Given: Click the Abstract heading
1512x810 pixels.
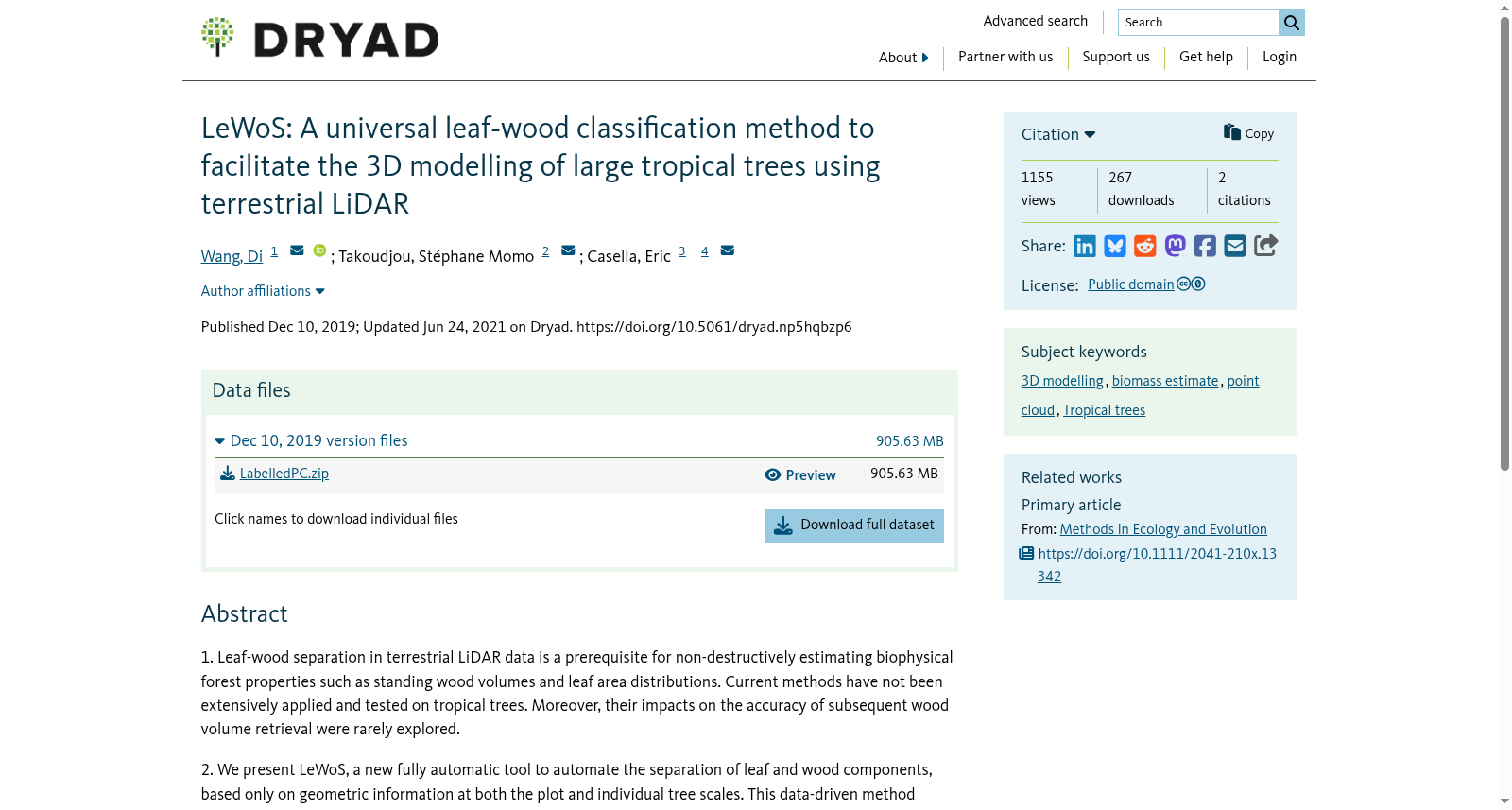Looking at the screenshot, I should click(x=244, y=614).
